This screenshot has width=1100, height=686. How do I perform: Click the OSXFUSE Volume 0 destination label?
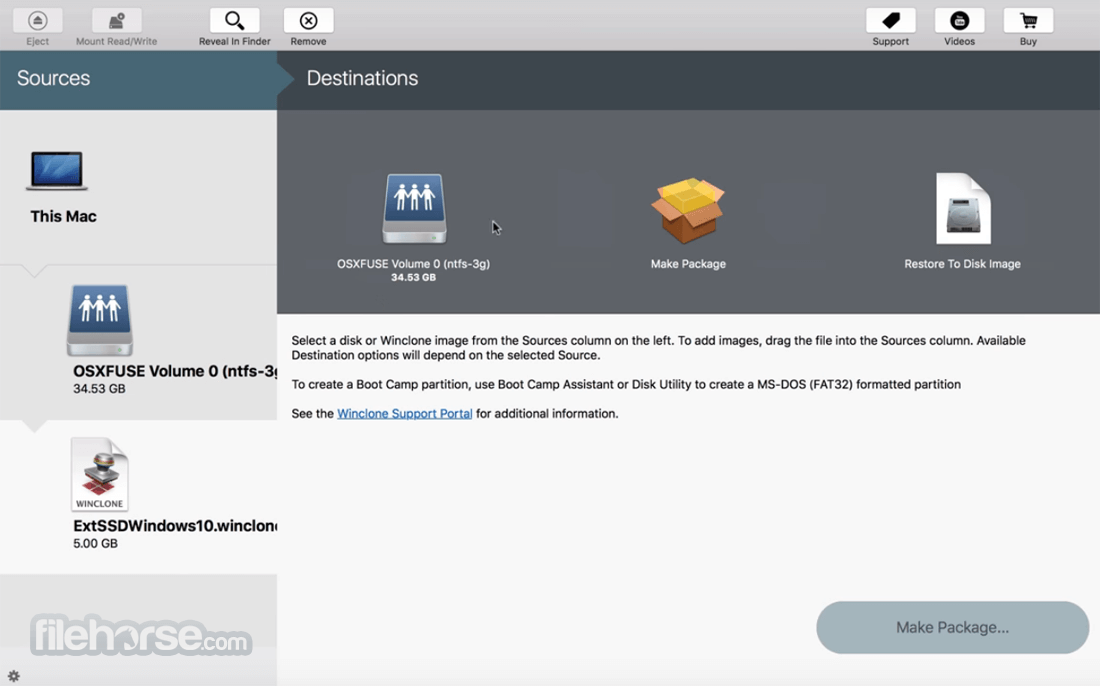413,264
